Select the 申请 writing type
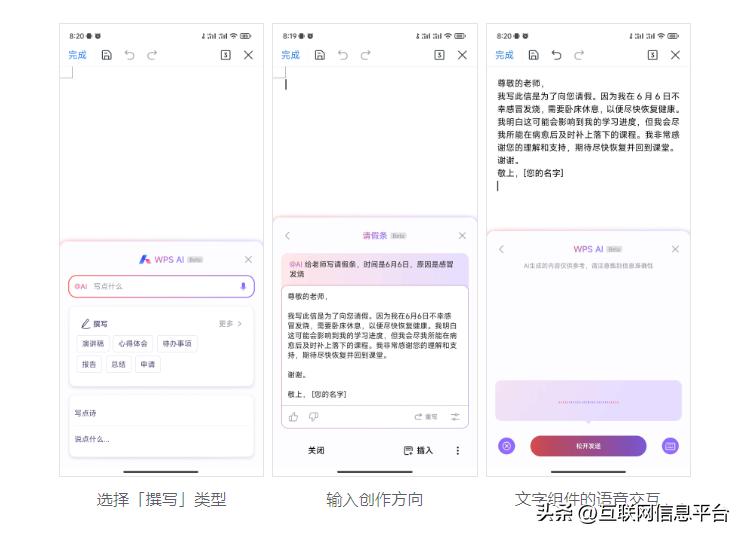 148,365
